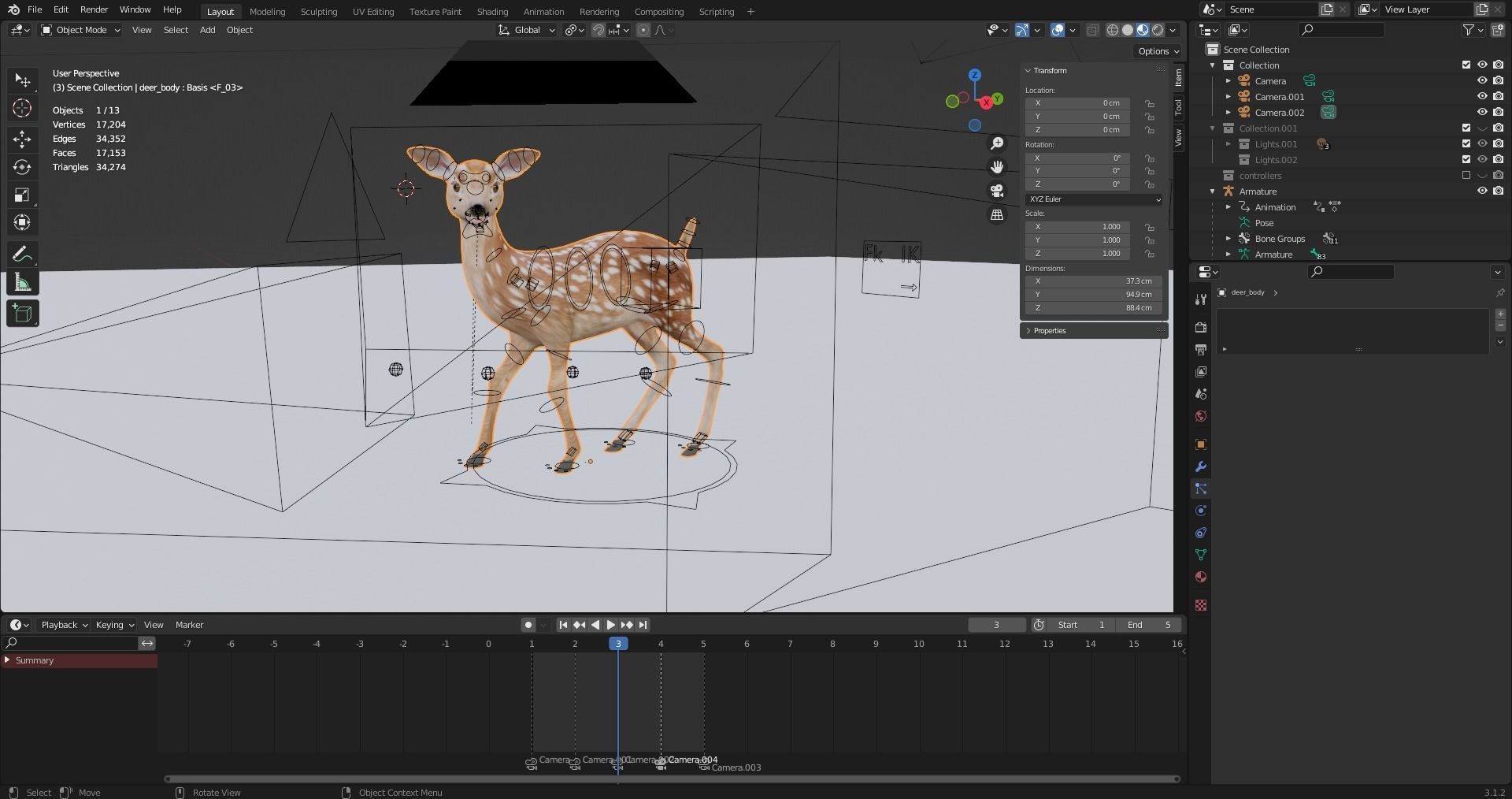Image resolution: width=1512 pixels, height=799 pixels.
Task: Toggle X-ray transparency in viewport header
Action: (x=1092, y=30)
